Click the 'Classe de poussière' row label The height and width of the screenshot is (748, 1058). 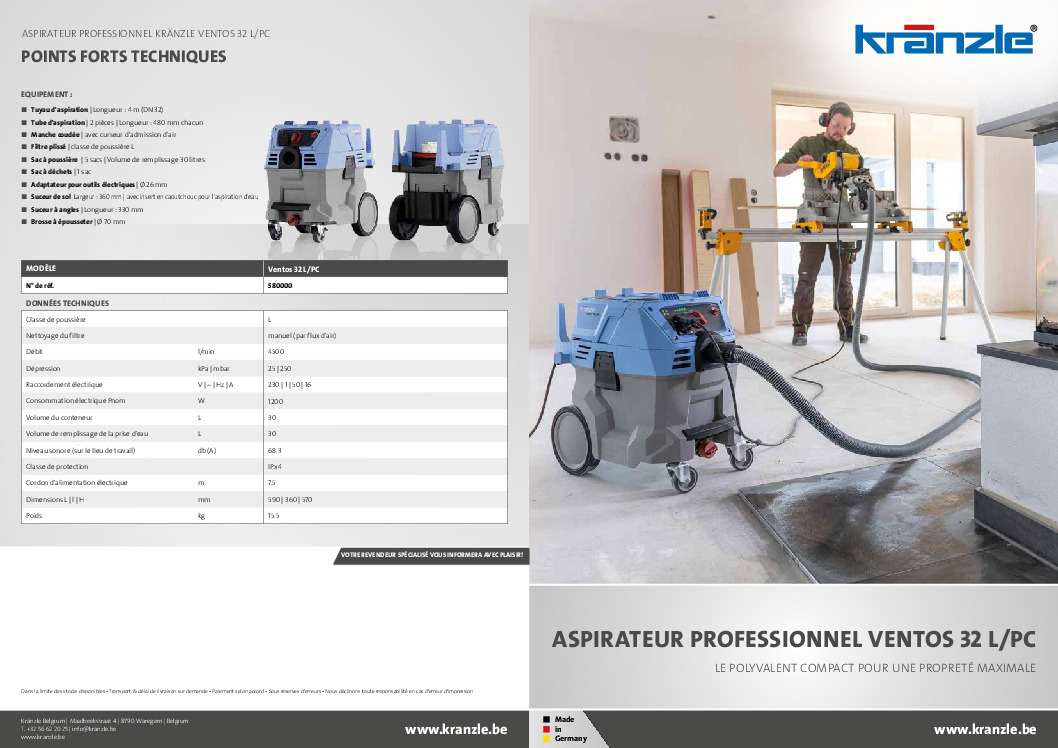(55, 320)
